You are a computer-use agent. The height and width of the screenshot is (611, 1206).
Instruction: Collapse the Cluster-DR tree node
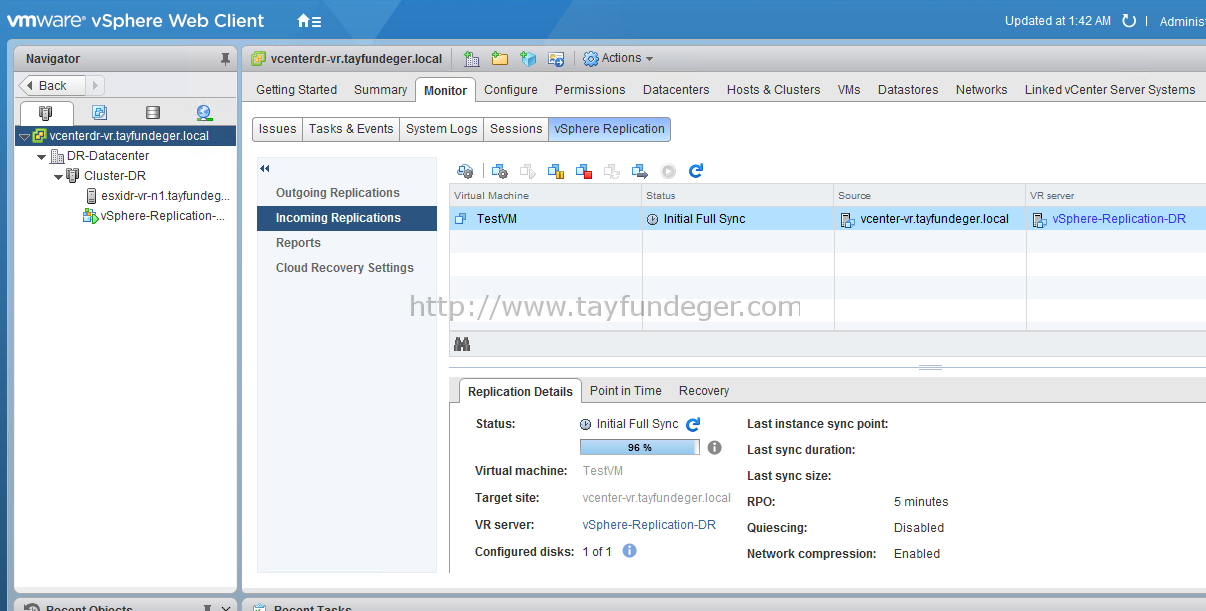pyautogui.click(x=58, y=177)
